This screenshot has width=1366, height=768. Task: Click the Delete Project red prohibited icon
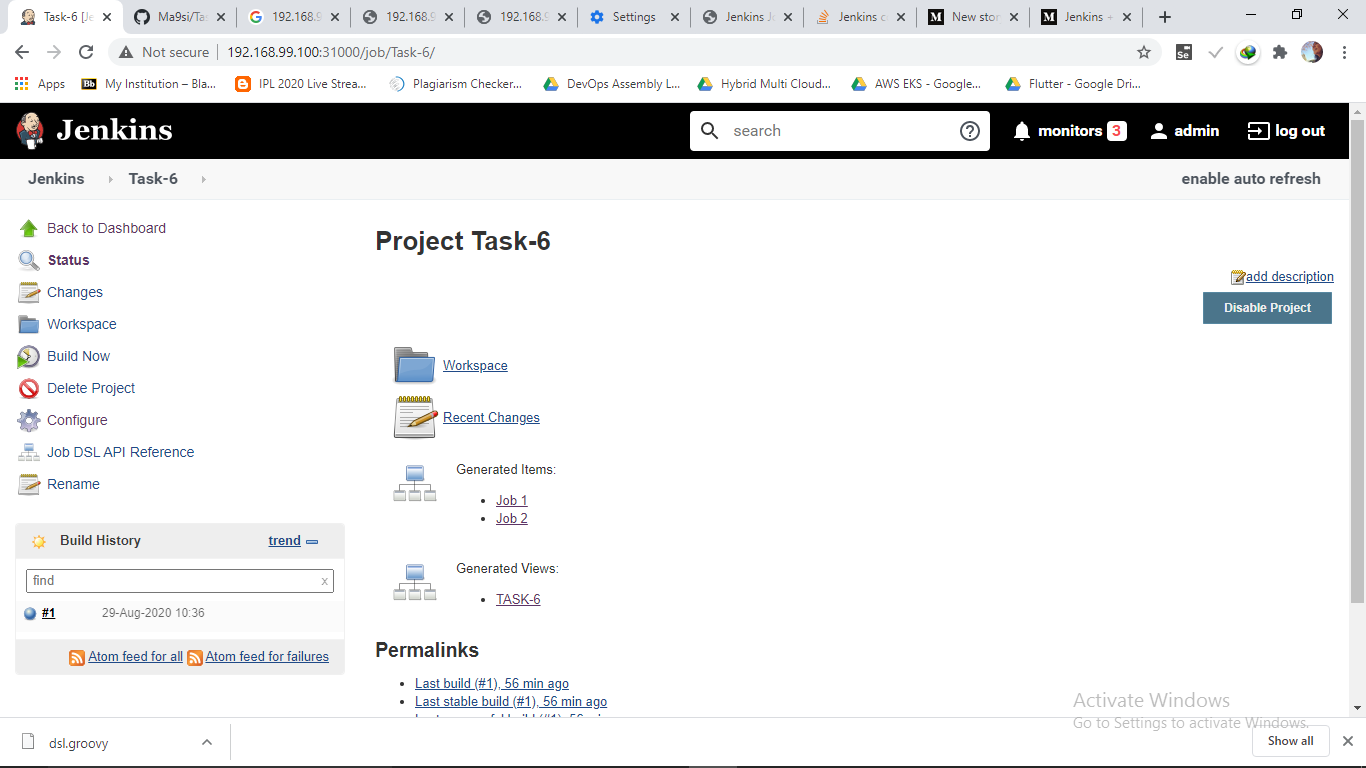click(x=29, y=388)
